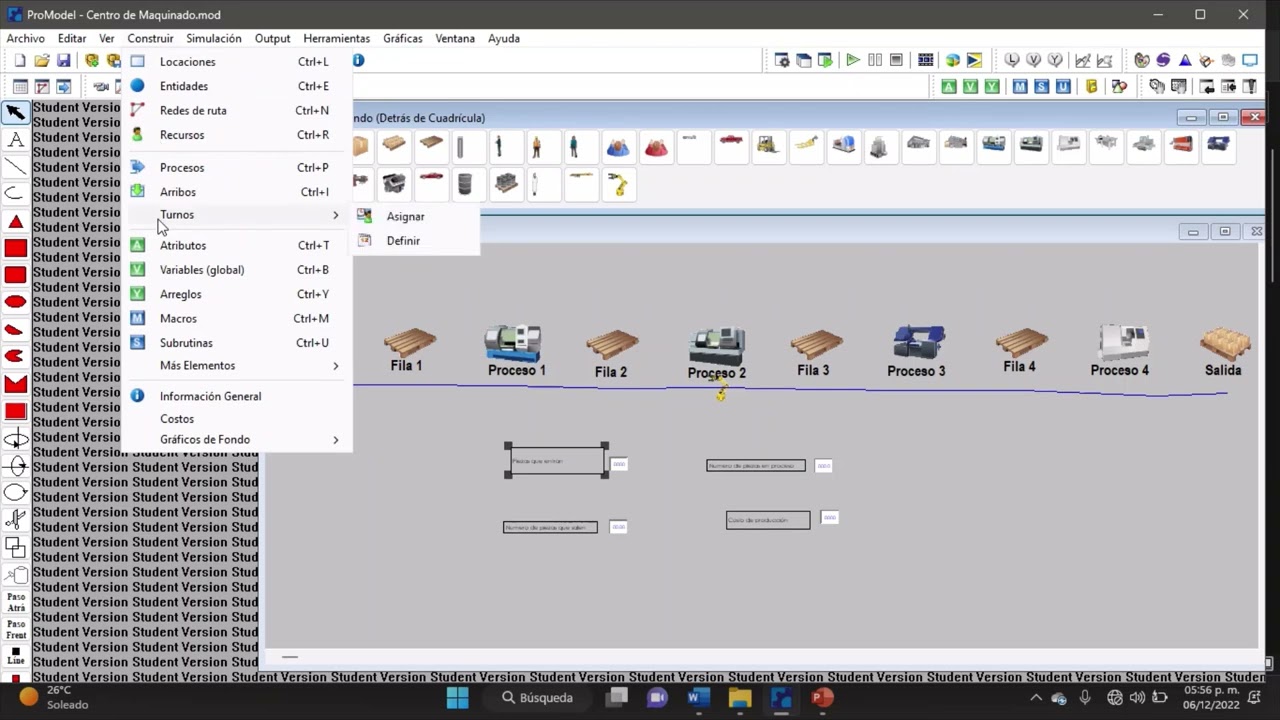This screenshot has width=1280, height=720.
Task: Select the arrow pointer tool
Action: pyautogui.click(x=15, y=112)
